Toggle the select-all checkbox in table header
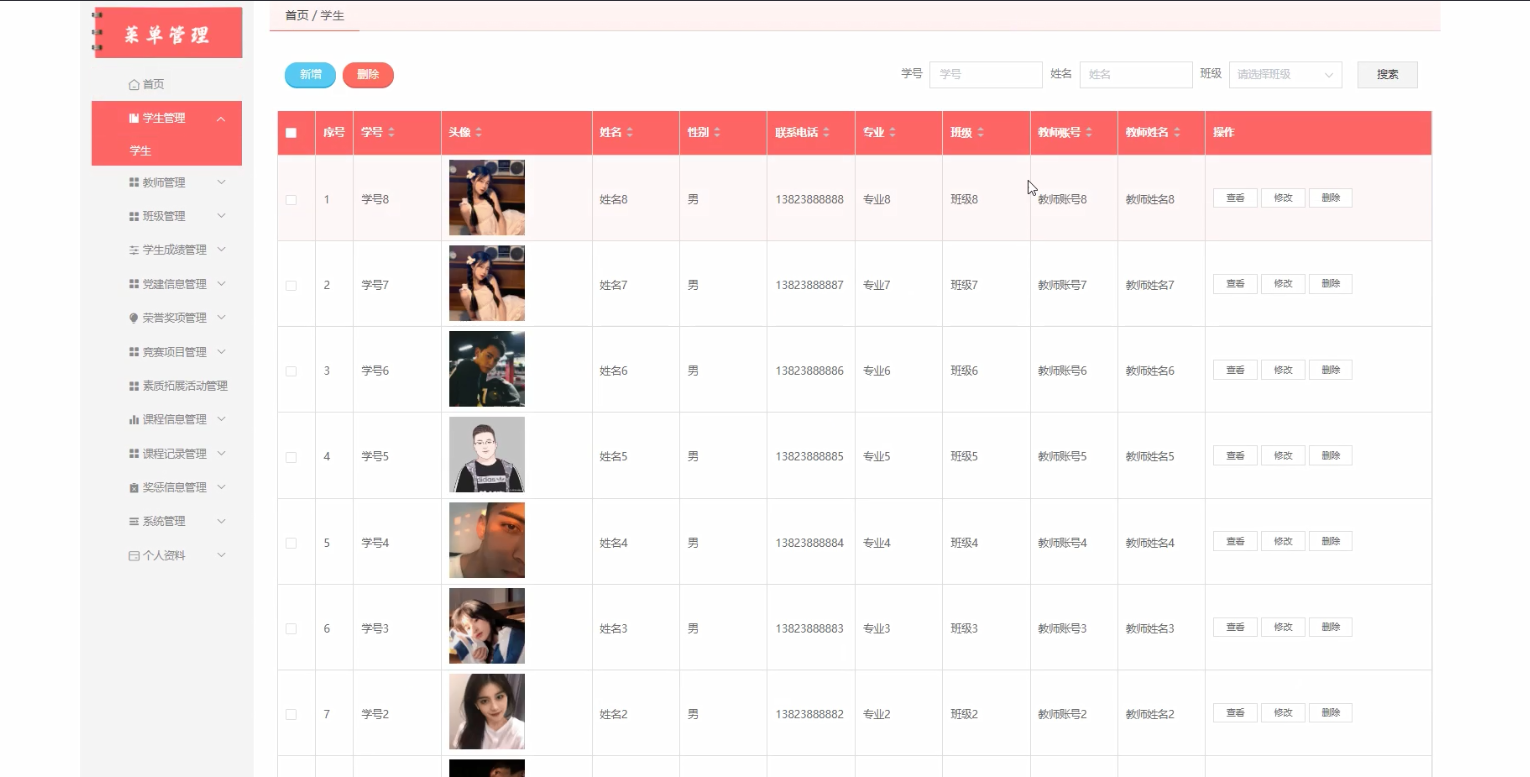Image resolution: width=1530 pixels, height=777 pixels. click(x=291, y=133)
